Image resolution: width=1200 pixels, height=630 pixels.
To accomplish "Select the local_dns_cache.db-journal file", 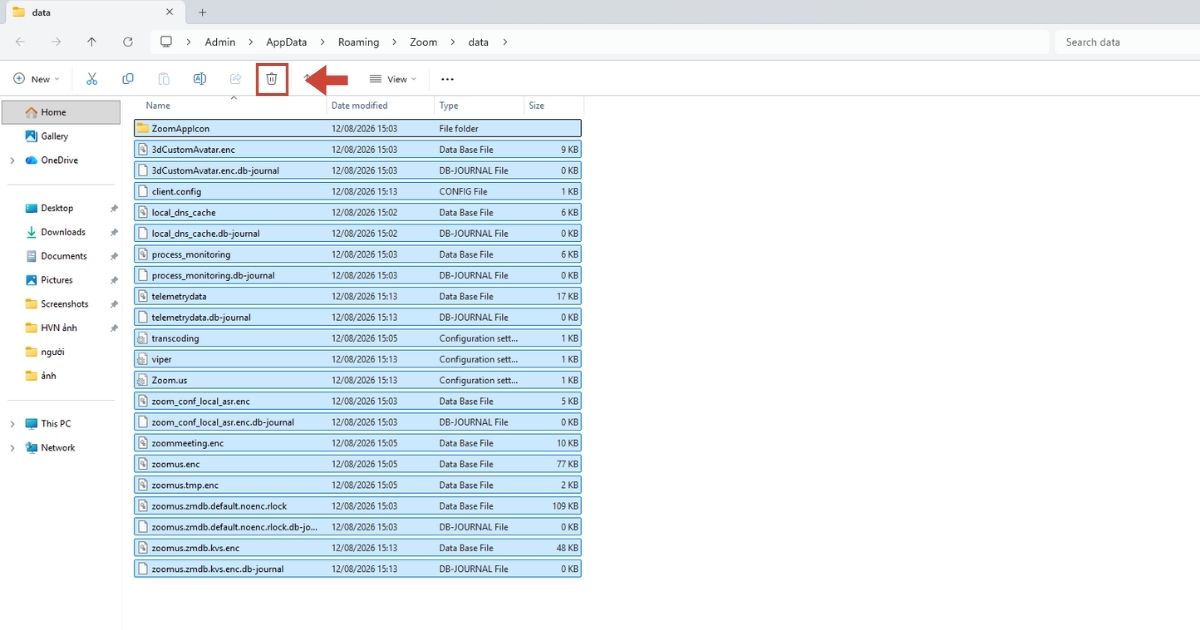I will 357,233.
